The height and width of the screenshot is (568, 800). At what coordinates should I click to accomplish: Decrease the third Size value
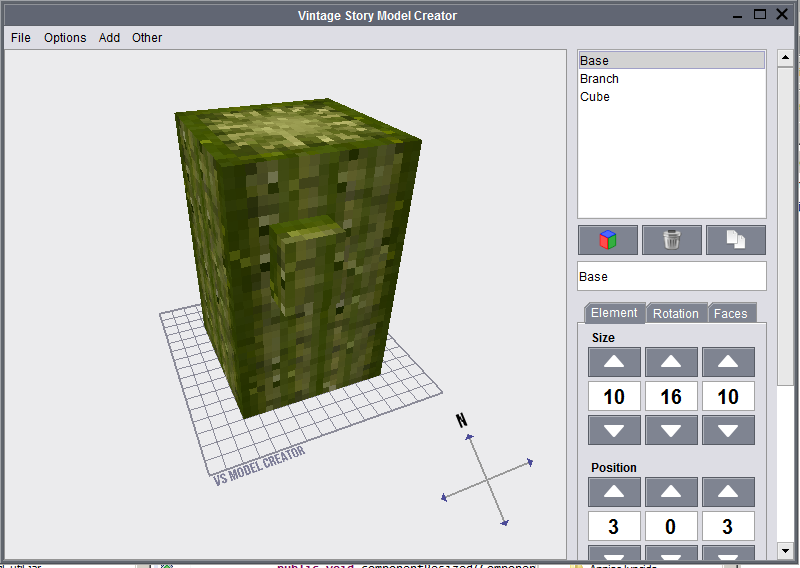(728, 431)
